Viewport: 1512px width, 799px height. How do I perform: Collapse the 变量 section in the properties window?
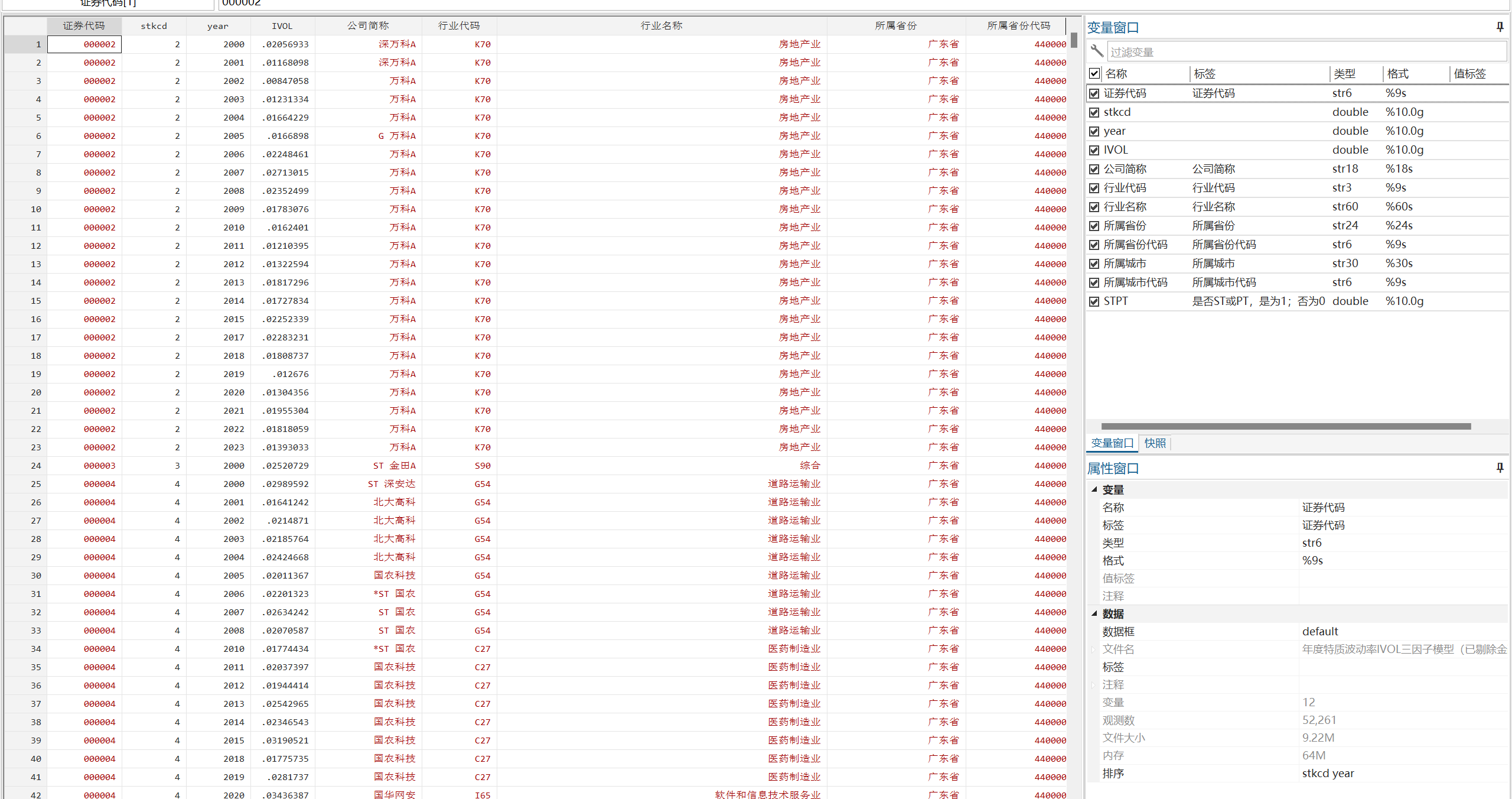[x=1094, y=489]
